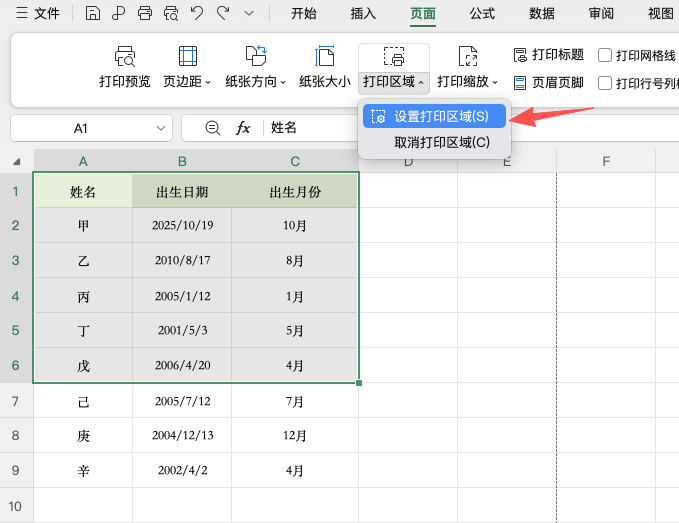Click the selection fill handle square
679x523 pixels.
[359, 383]
